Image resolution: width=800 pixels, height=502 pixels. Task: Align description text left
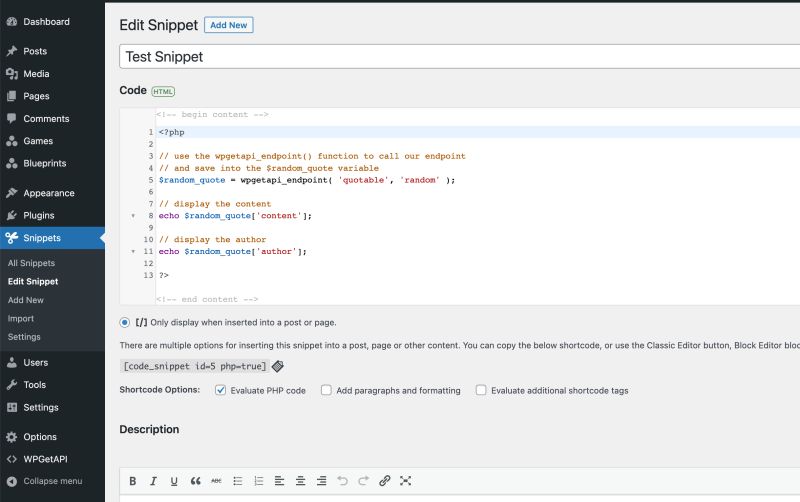click(280, 481)
